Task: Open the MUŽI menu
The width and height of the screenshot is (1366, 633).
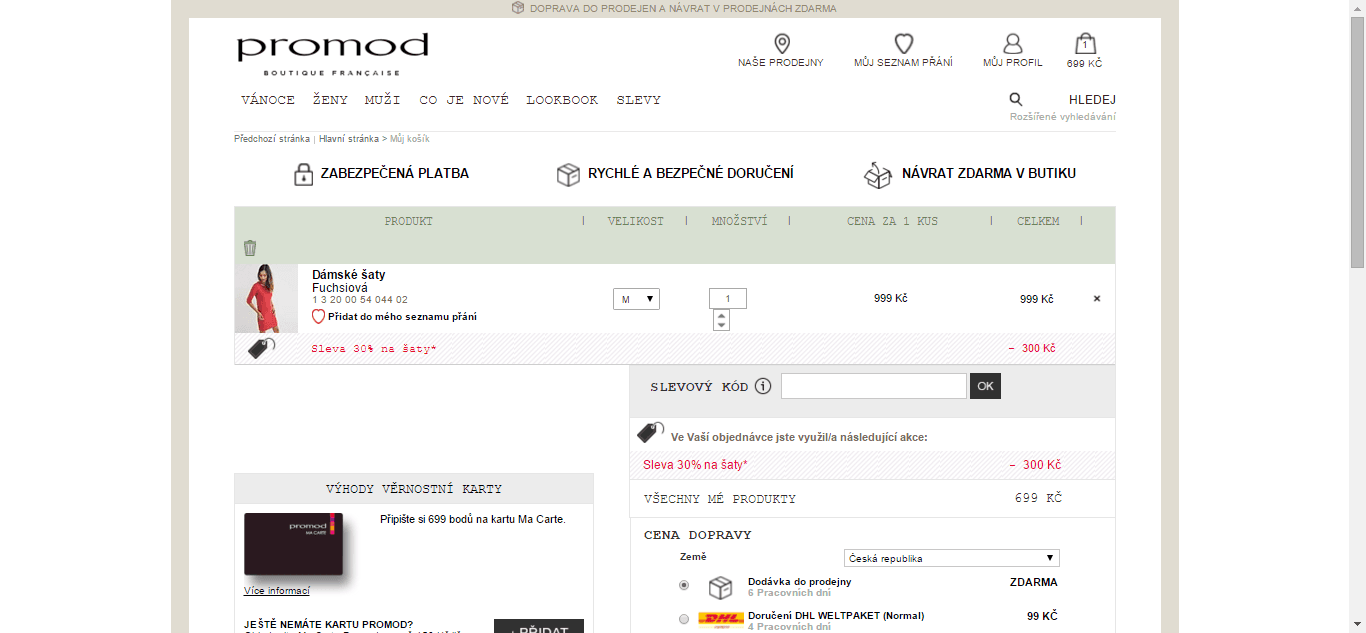Action: [x=383, y=100]
